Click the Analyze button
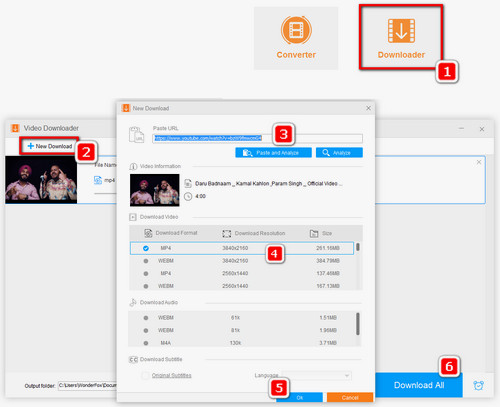Viewport: 500px width, 407px height. 339,153
